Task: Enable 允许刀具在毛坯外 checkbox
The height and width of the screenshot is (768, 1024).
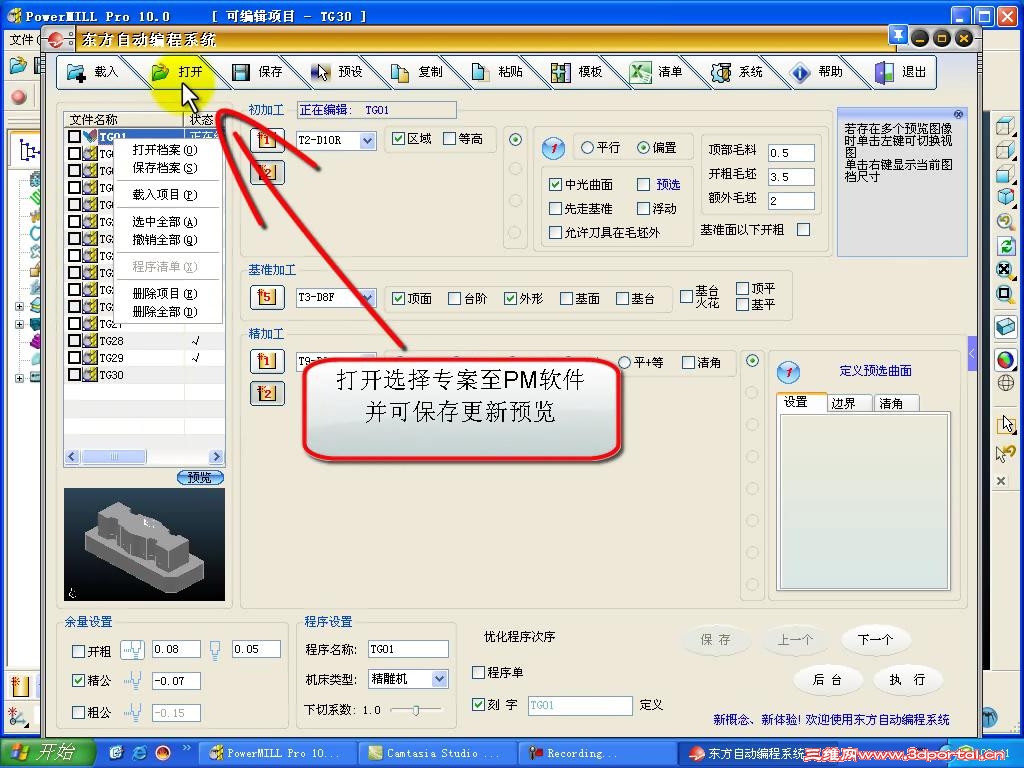Action: point(555,232)
